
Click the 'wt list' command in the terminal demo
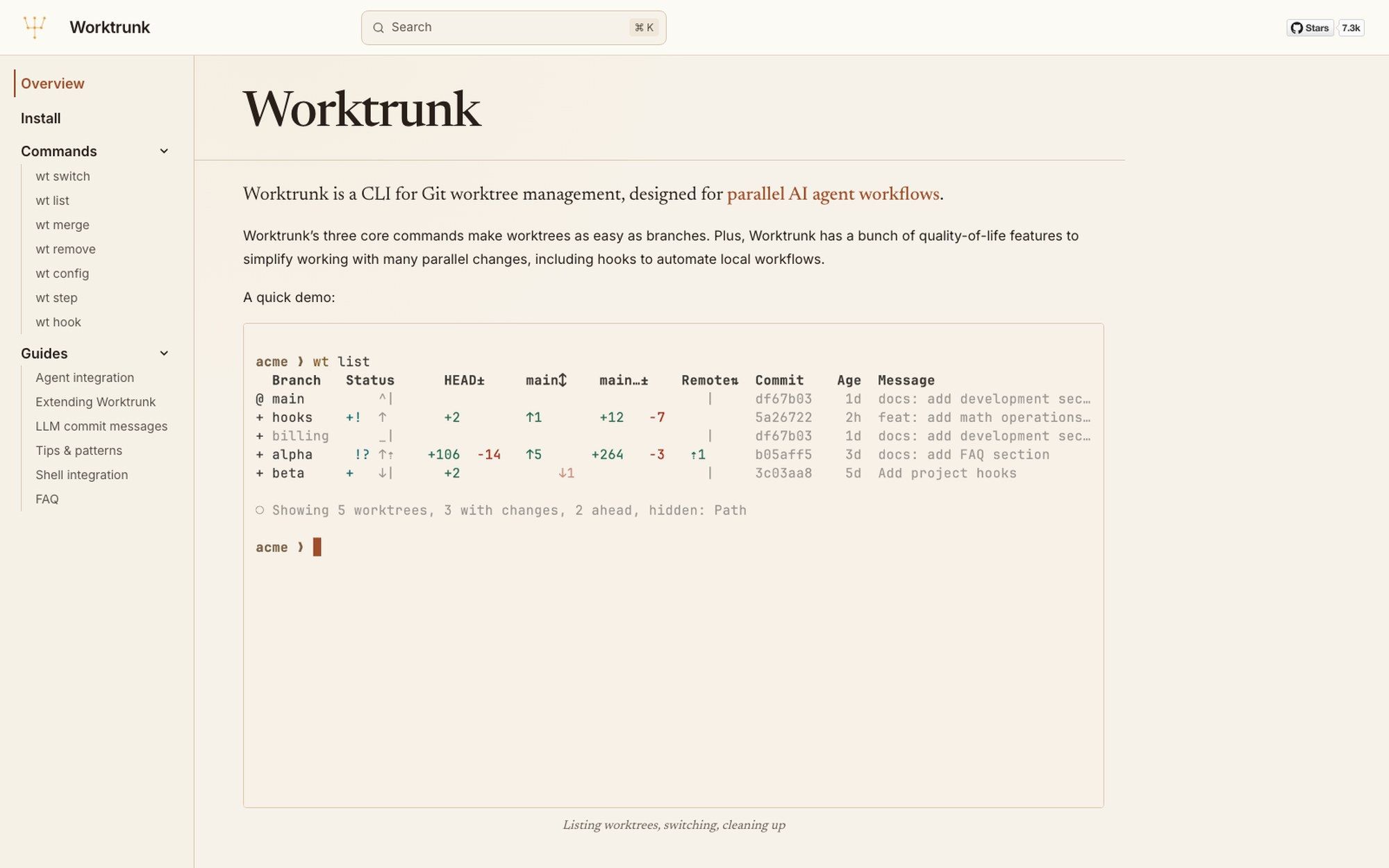click(x=341, y=362)
